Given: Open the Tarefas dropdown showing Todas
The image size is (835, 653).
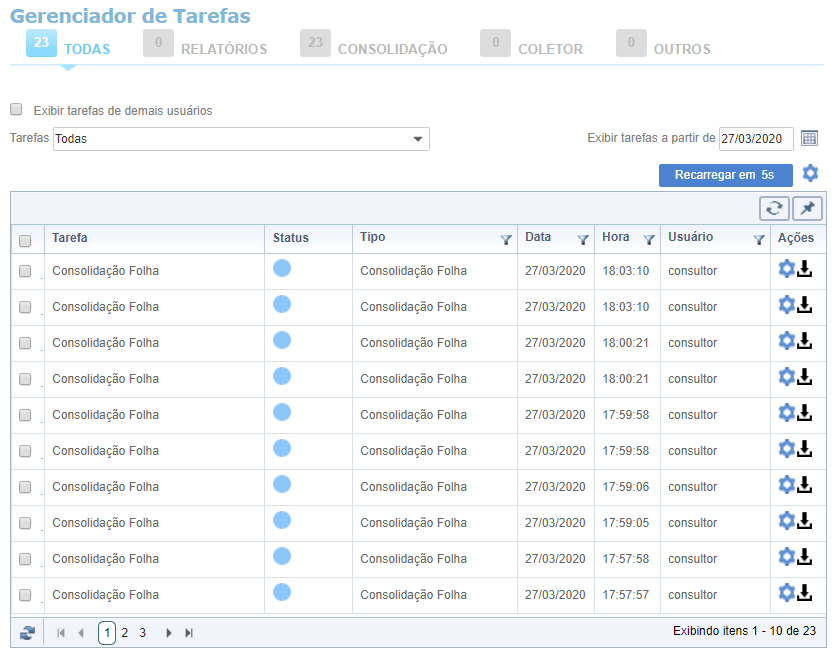Looking at the screenshot, I should (x=241, y=139).
